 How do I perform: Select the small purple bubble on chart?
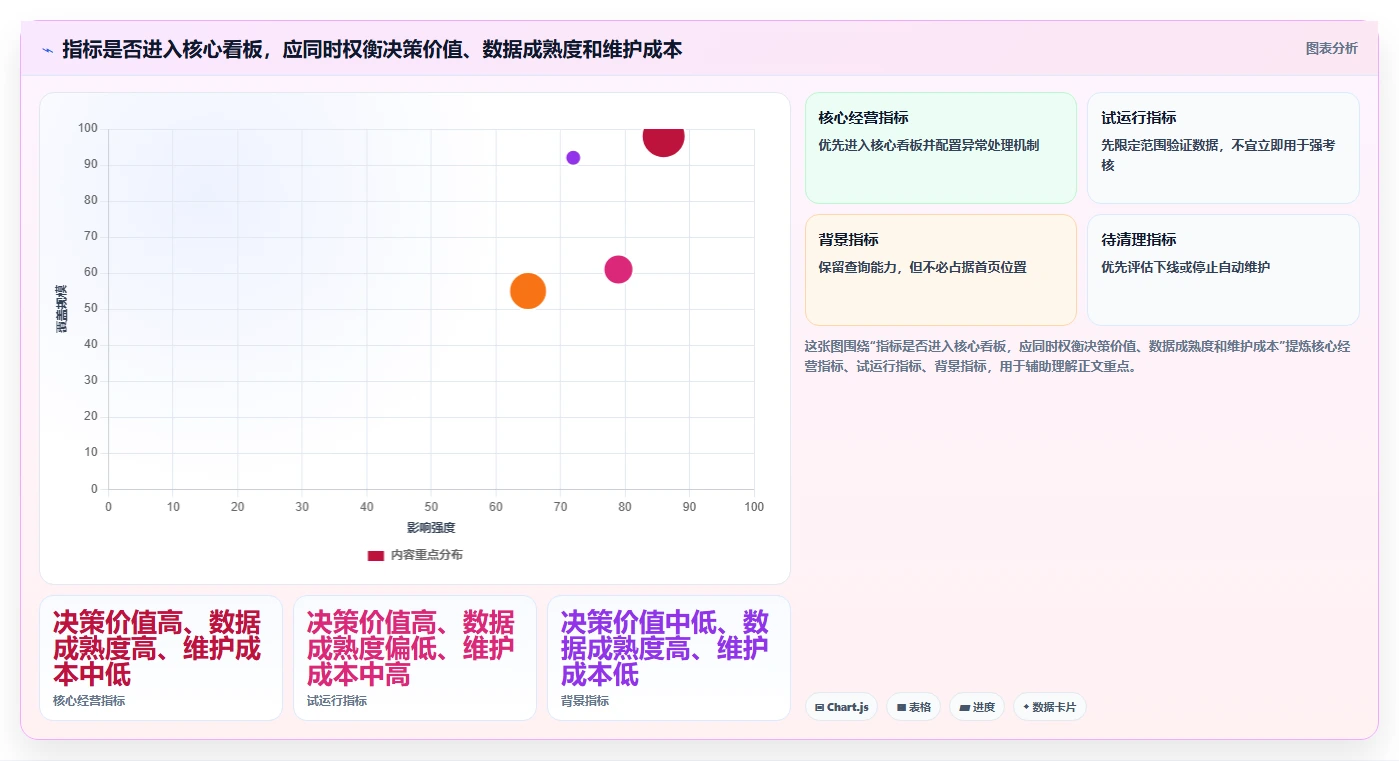coord(573,158)
